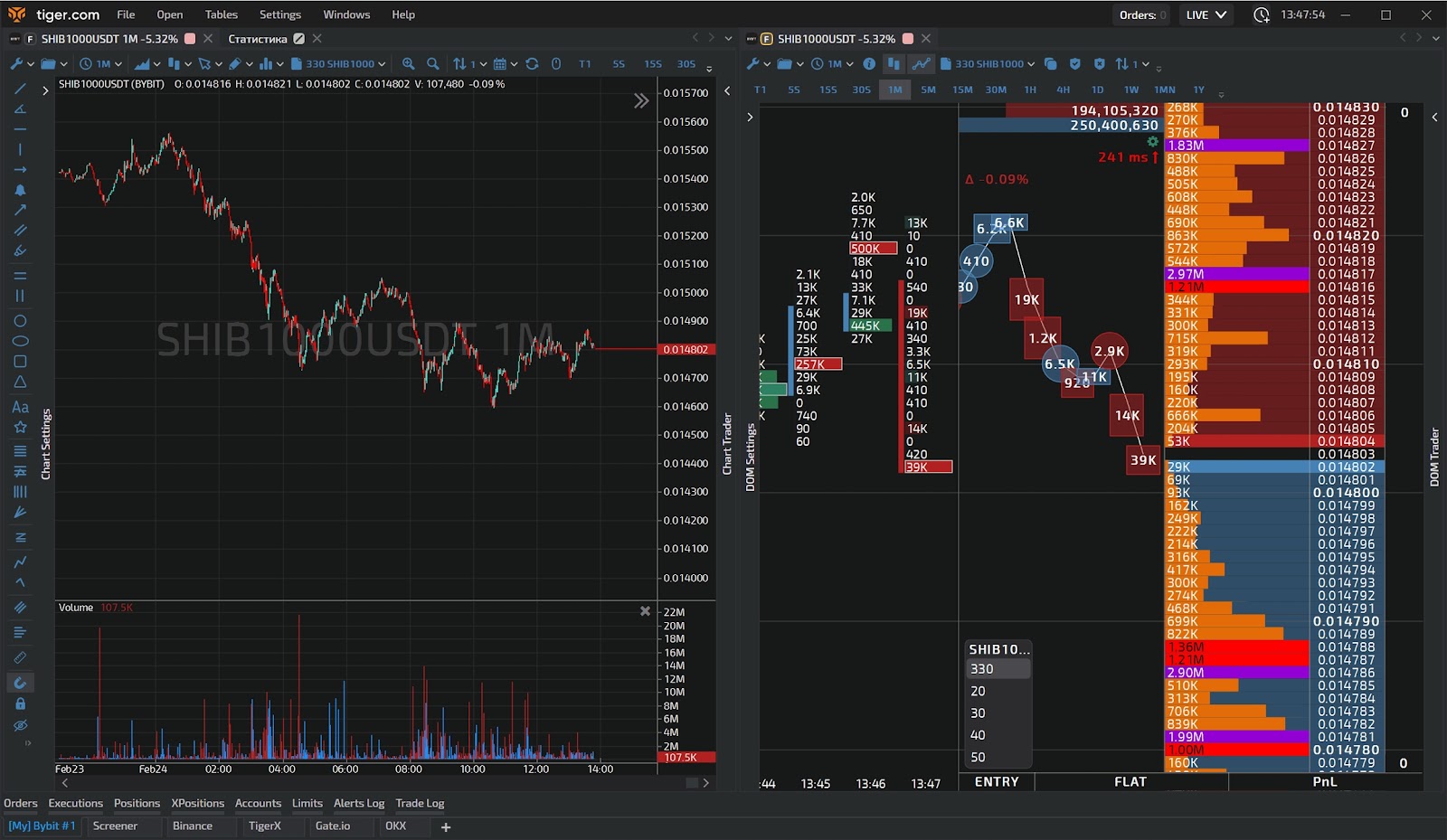
Task: Click the ENTRY column label in DOM
Action: (x=997, y=782)
